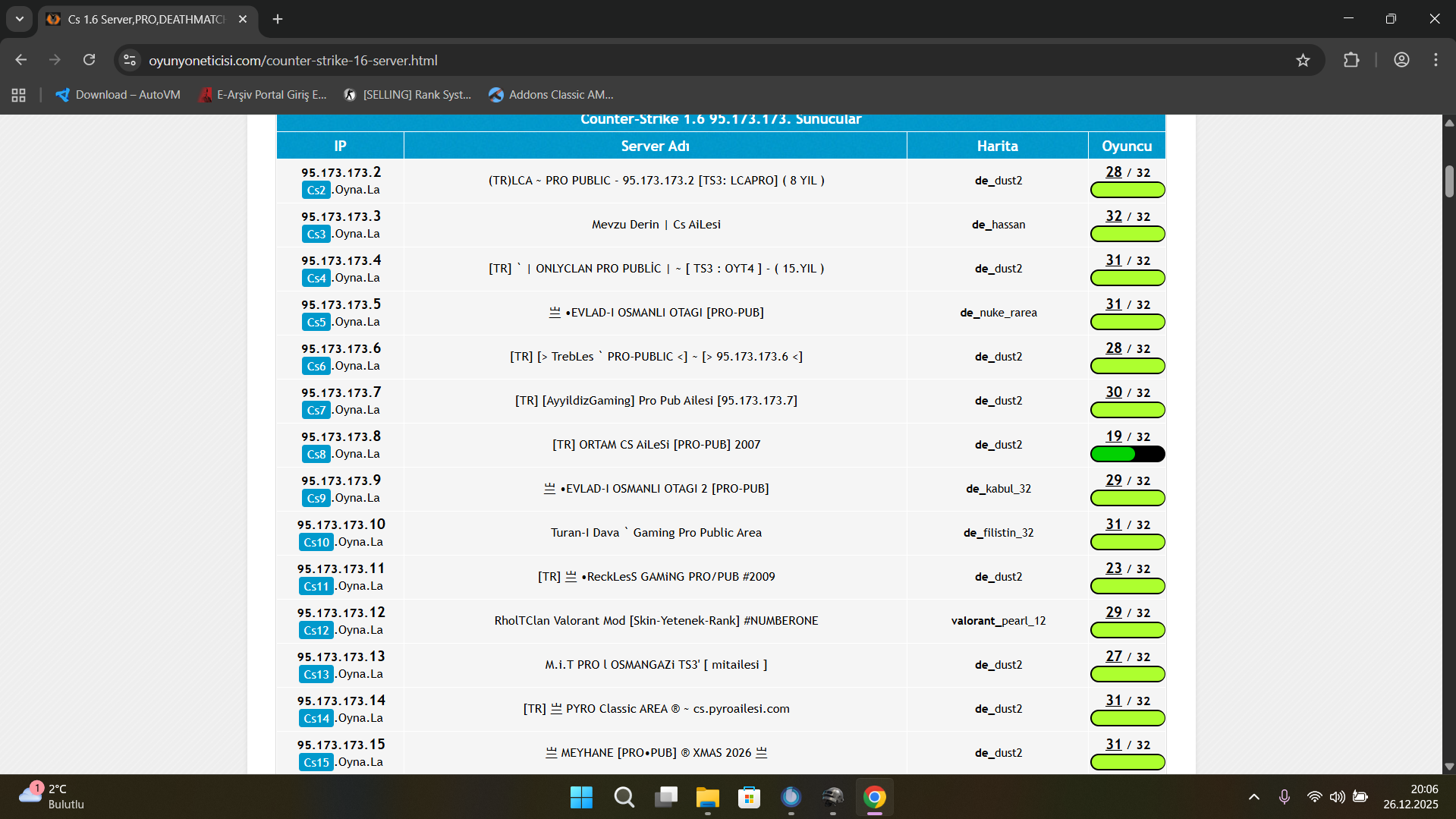Screen dimensions: 1456x819
Task: Open the Extensions puzzle icon
Action: [x=1351, y=60]
